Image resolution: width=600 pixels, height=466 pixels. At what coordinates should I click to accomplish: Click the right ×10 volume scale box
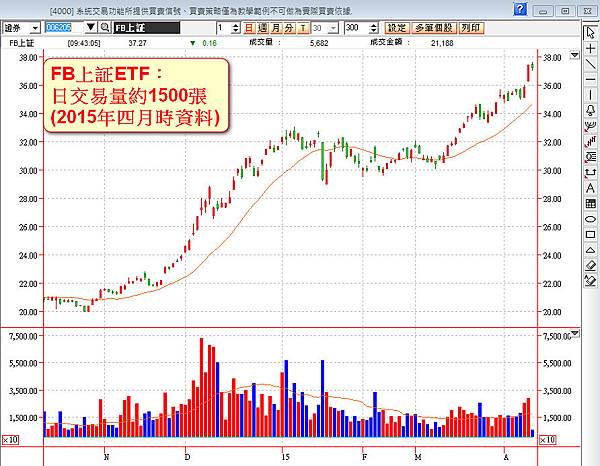(547, 440)
